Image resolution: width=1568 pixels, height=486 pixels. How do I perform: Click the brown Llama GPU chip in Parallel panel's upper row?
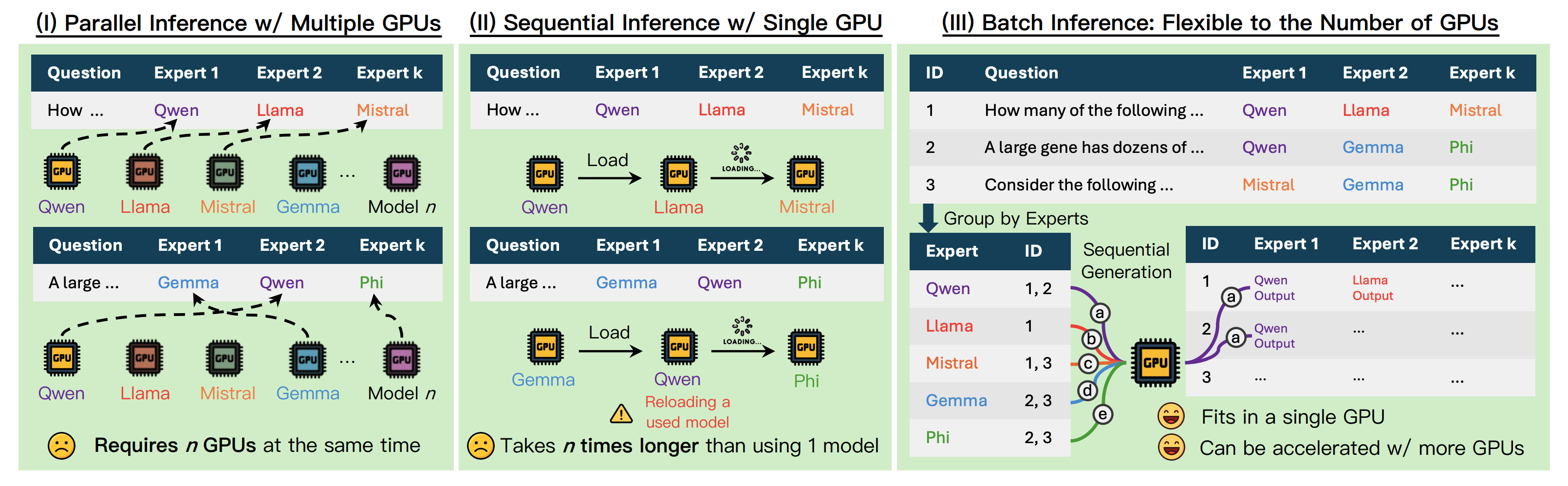point(144,172)
